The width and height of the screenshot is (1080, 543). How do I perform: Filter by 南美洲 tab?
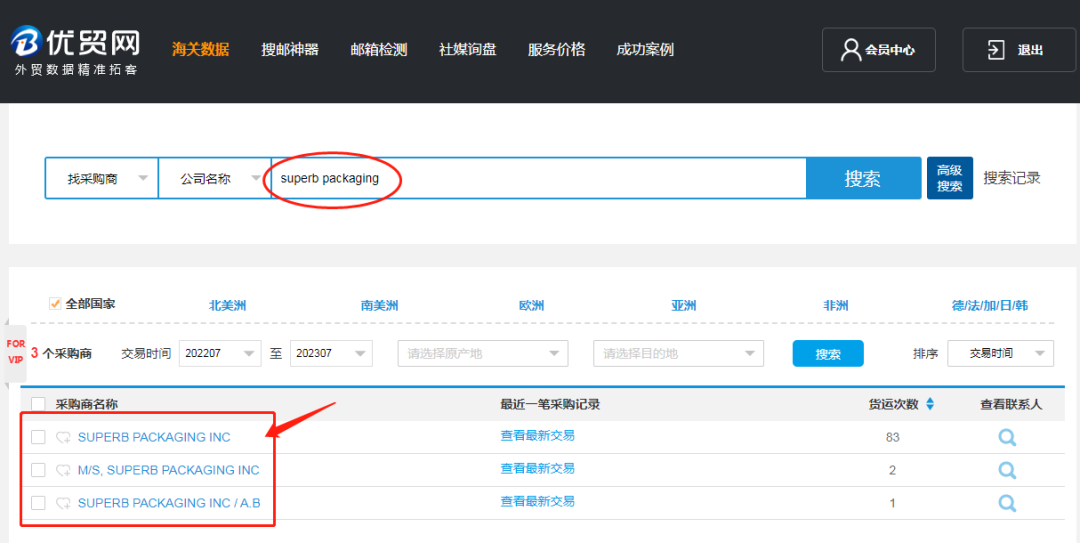click(380, 305)
